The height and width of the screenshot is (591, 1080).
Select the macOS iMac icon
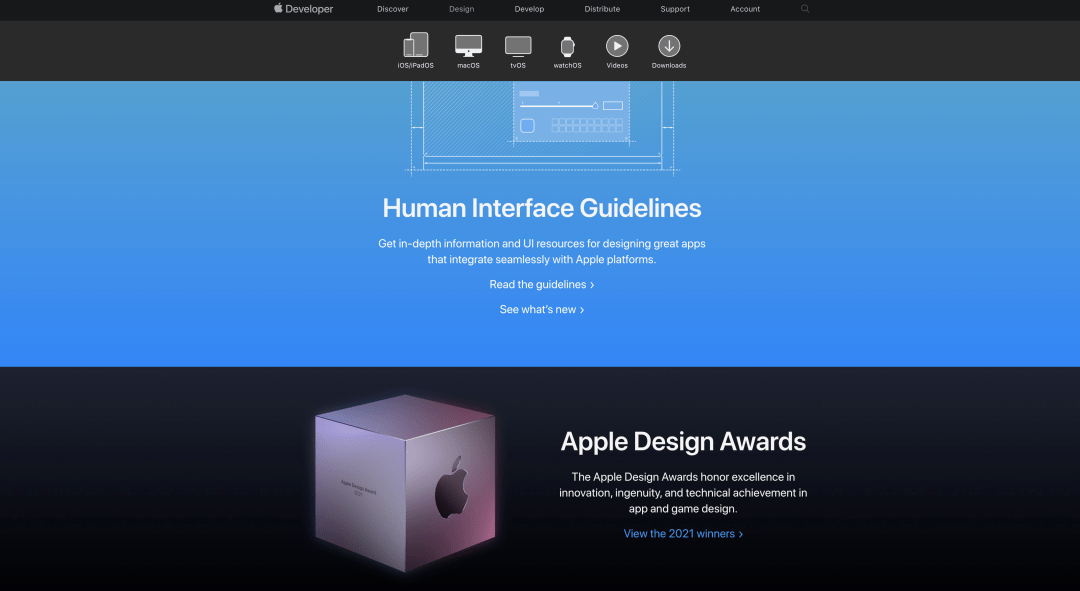point(468,45)
